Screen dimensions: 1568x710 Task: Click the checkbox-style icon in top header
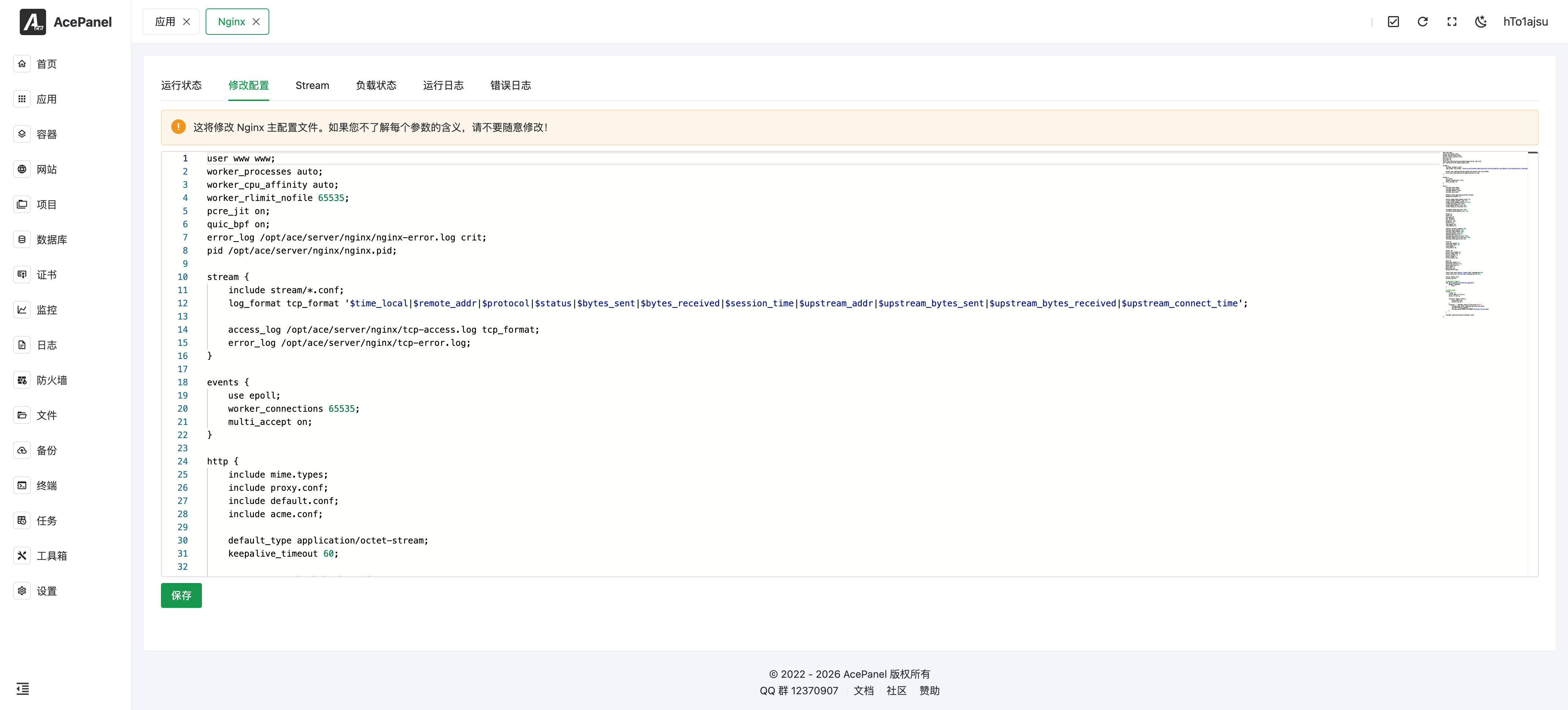pyautogui.click(x=1393, y=22)
